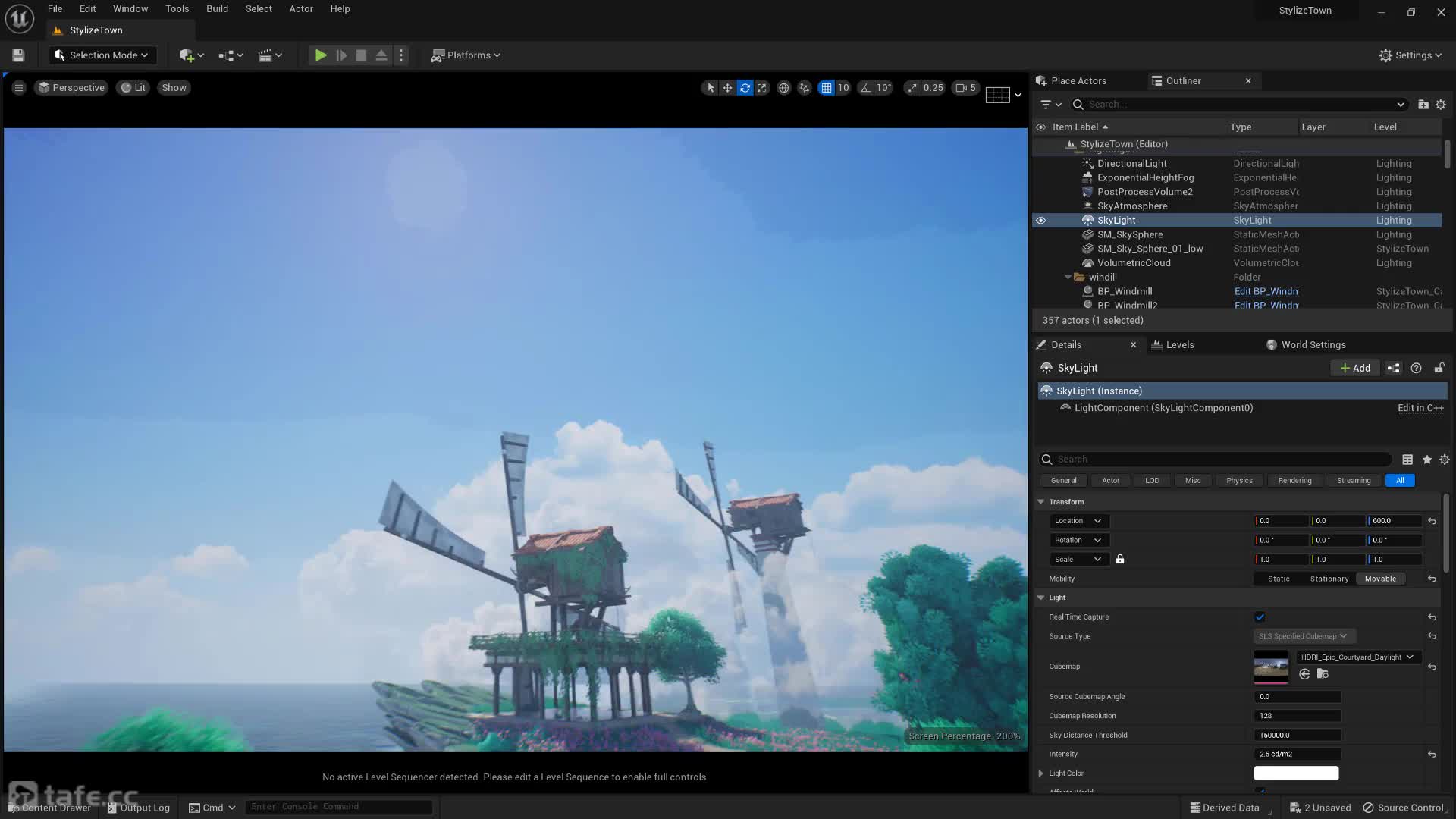Open the Build menu
This screenshot has width=1456, height=819.
(x=217, y=9)
